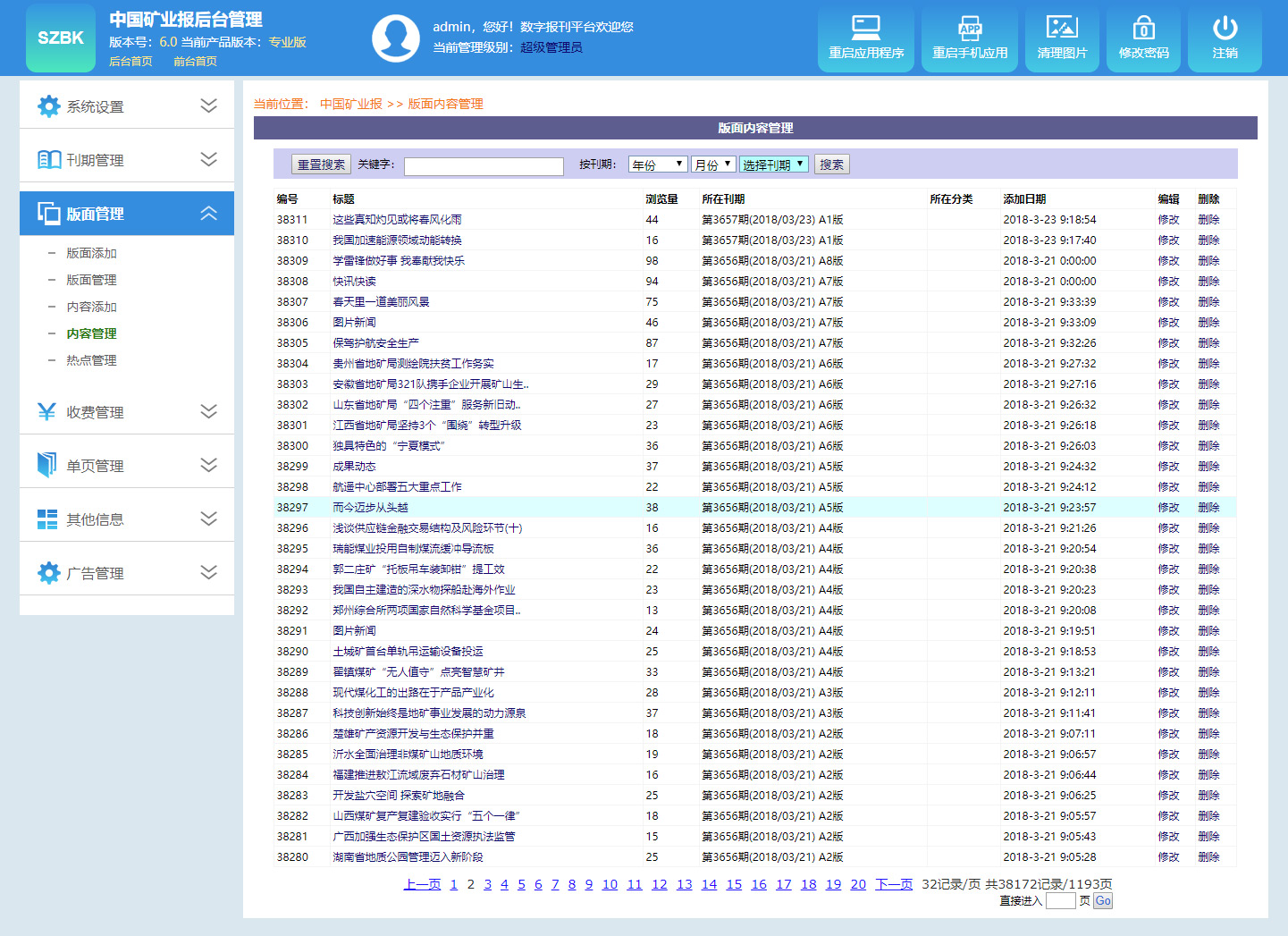Viewport: 1288px width, 936px height.
Task: Click the 关键字 keyword input field
Action: click(484, 166)
